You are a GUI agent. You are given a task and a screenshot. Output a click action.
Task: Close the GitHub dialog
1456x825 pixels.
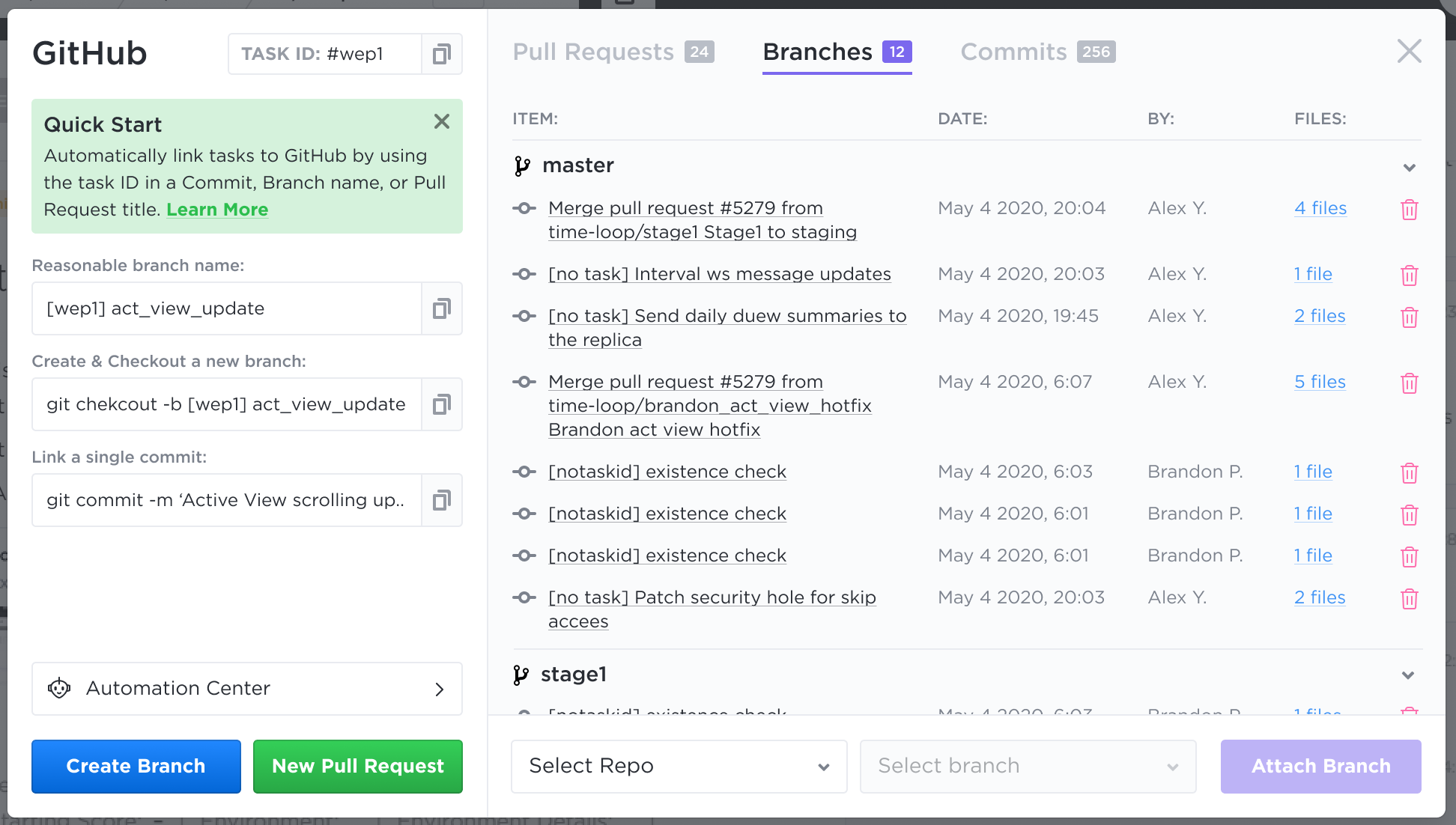tap(1410, 51)
